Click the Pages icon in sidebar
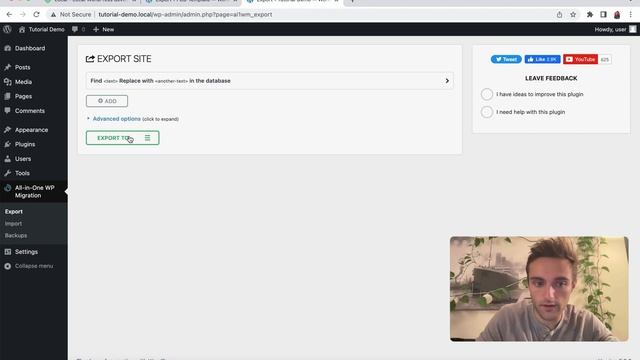The height and width of the screenshot is (360, 640). [8, 96]
